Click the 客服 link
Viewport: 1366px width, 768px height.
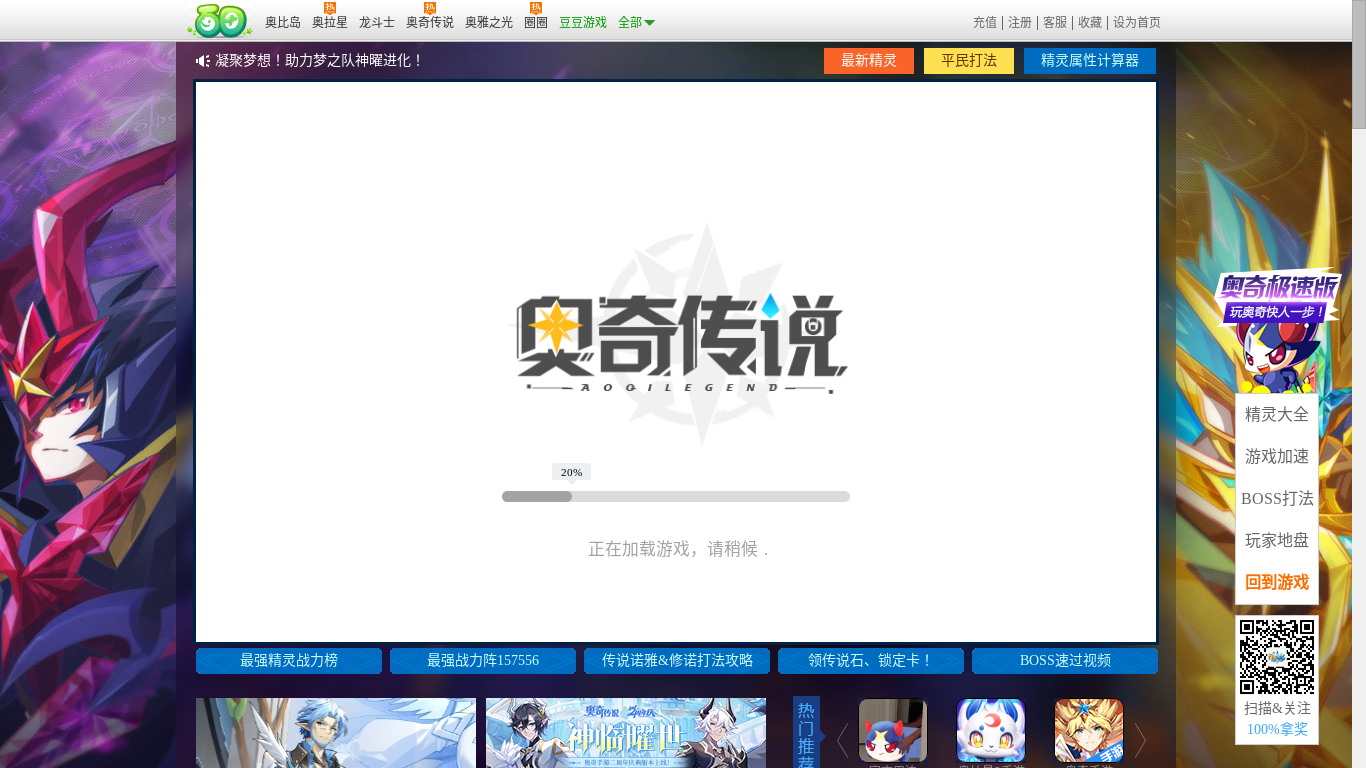(x=1055, y=22)
